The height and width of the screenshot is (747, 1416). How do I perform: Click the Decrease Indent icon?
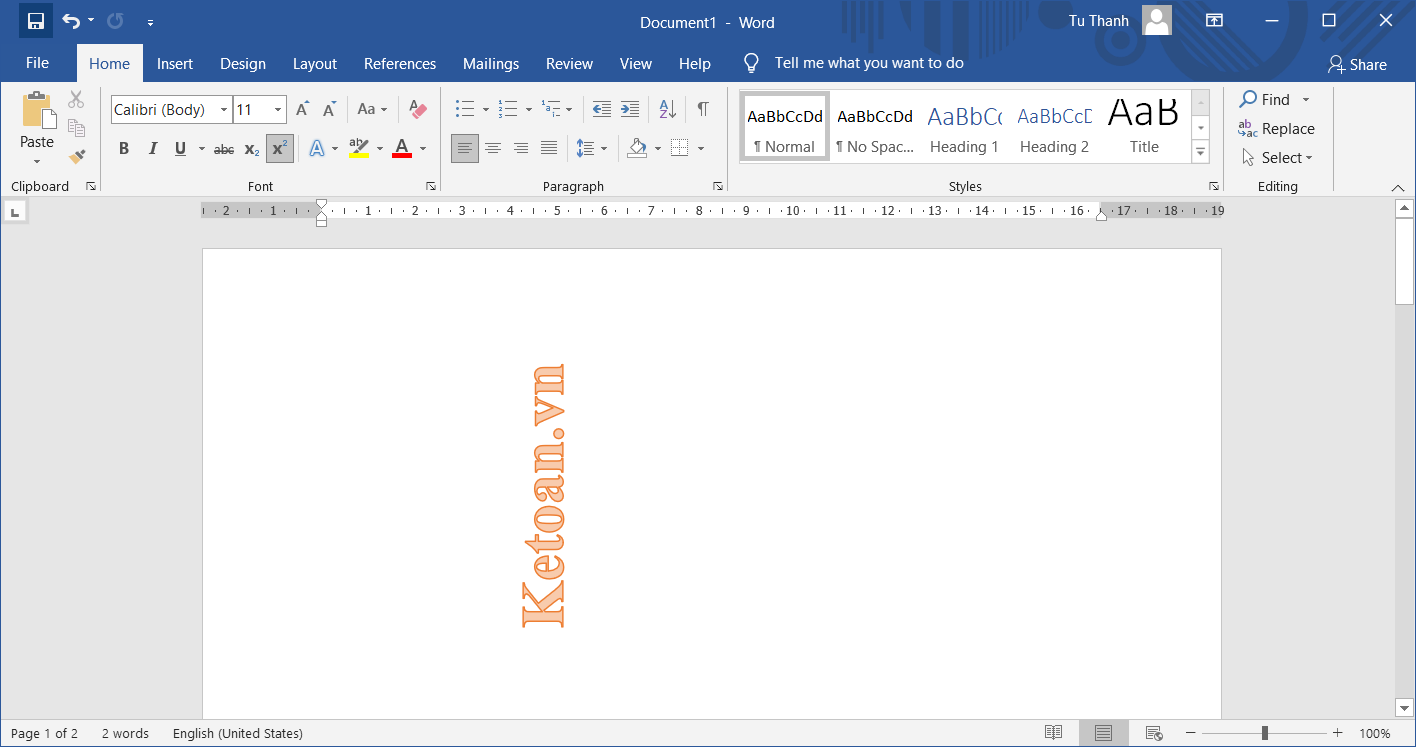pyautogui.click(x=601, y=109)
